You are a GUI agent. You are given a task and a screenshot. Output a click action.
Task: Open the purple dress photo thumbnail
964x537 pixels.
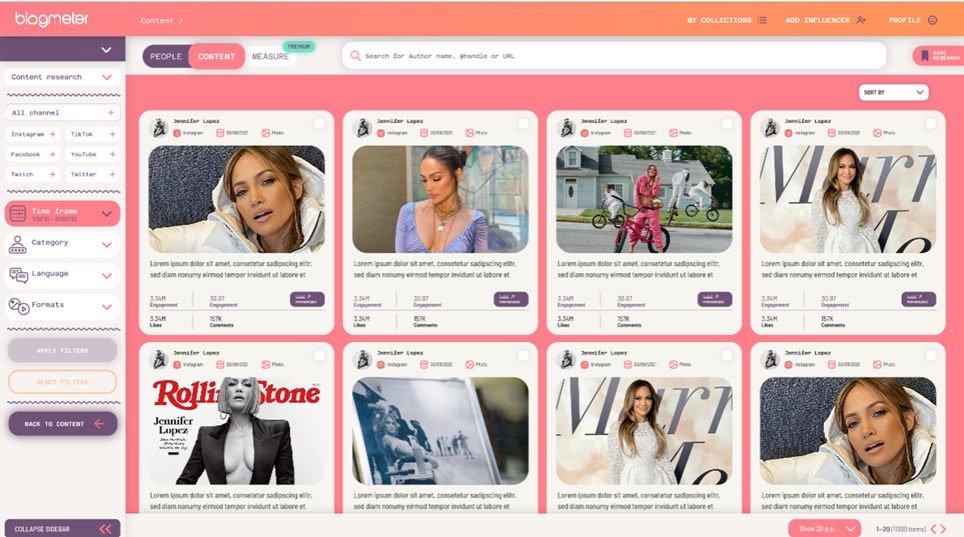440,199
